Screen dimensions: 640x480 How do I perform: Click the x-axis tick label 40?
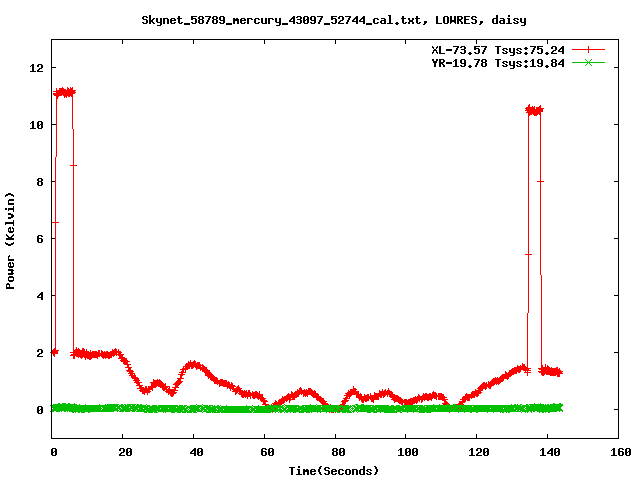click(196, 452)
